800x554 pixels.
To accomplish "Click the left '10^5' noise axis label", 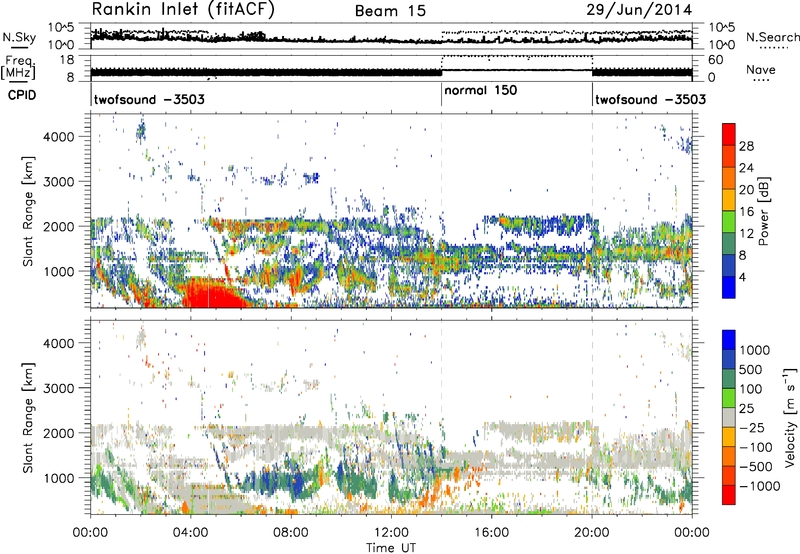I will (60, 27).
